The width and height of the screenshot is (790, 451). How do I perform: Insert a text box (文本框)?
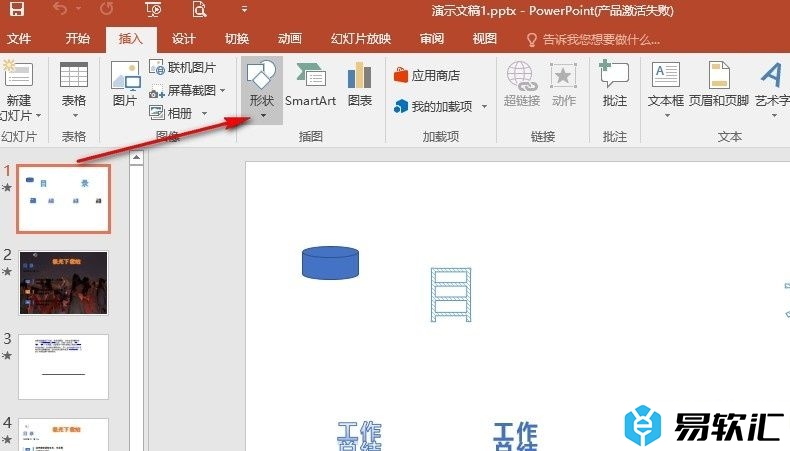point(666,87)
